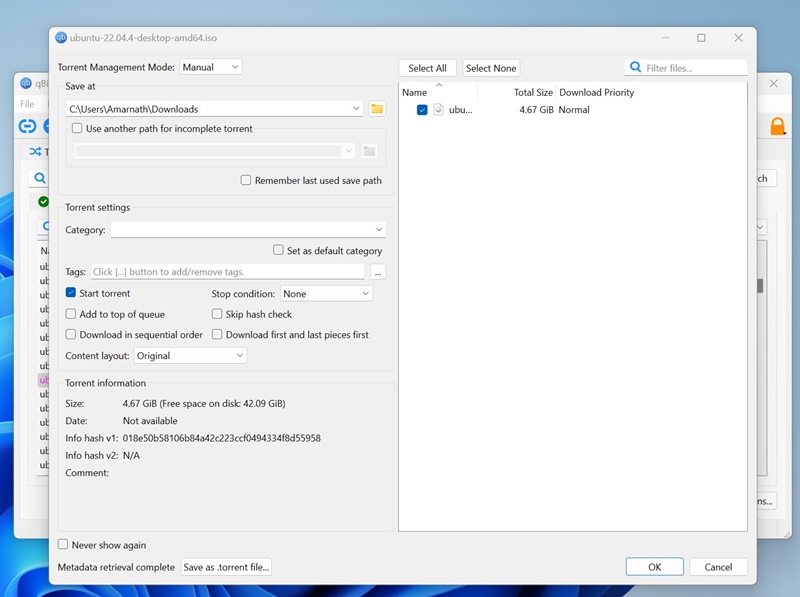Click the ubuntu file icon in the file list
Viewport: 800px width, 597px height.
pos(438,109)
